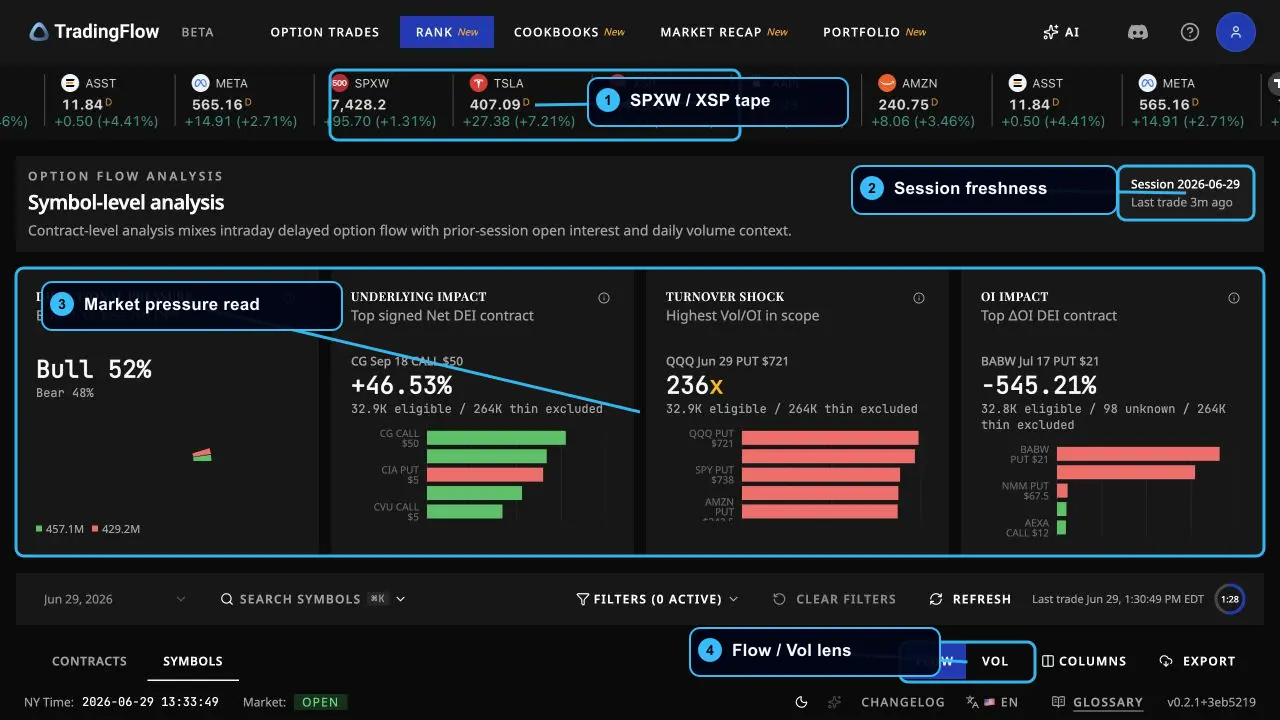Image resolution: width=1280 pixels, height=720 pixels.
Task: Click the Columns layout icon
Action: [x=1048, y=661]
